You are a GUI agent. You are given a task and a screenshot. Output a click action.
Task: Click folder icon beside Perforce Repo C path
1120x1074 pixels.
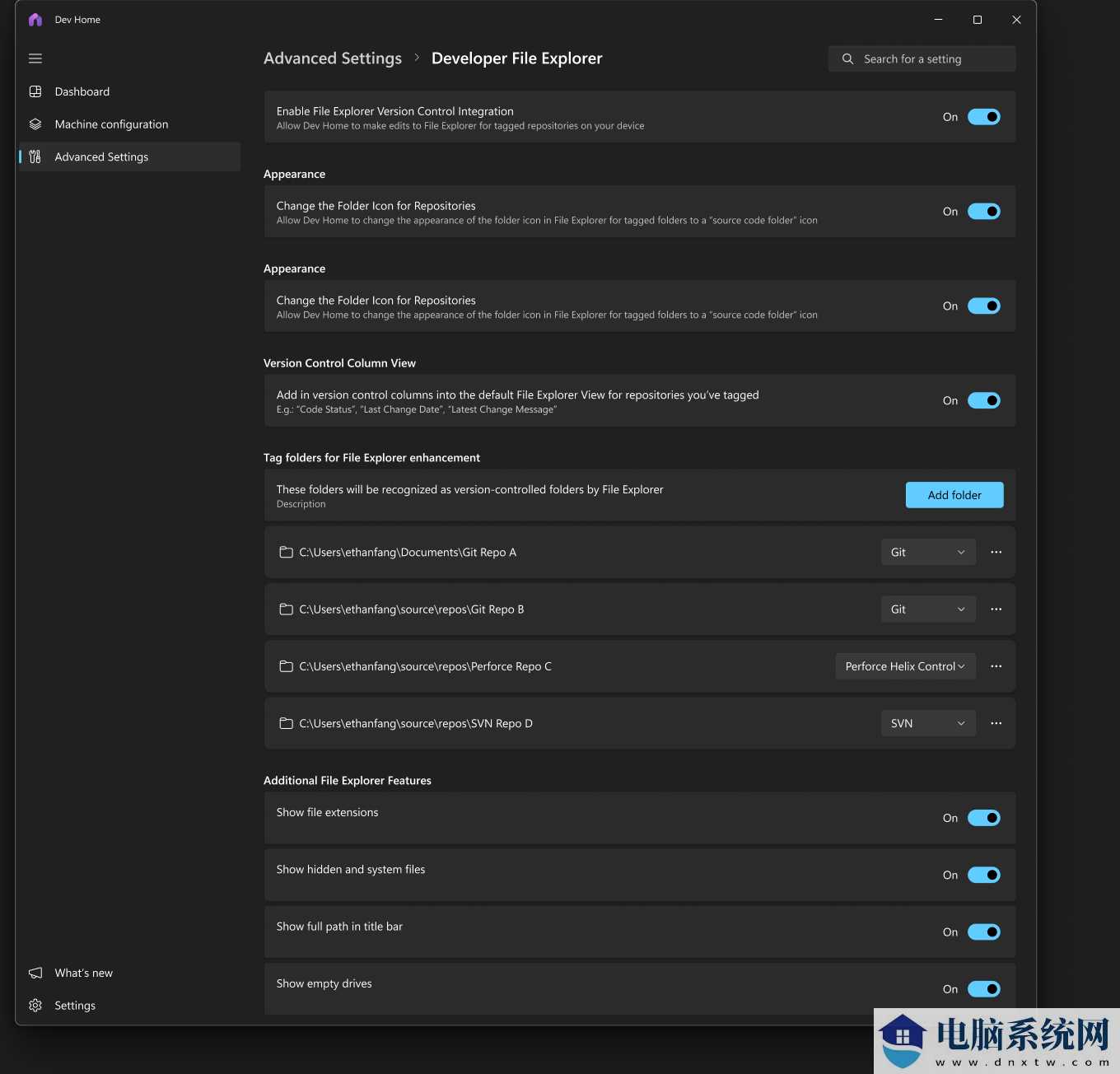tap(286, 666)
